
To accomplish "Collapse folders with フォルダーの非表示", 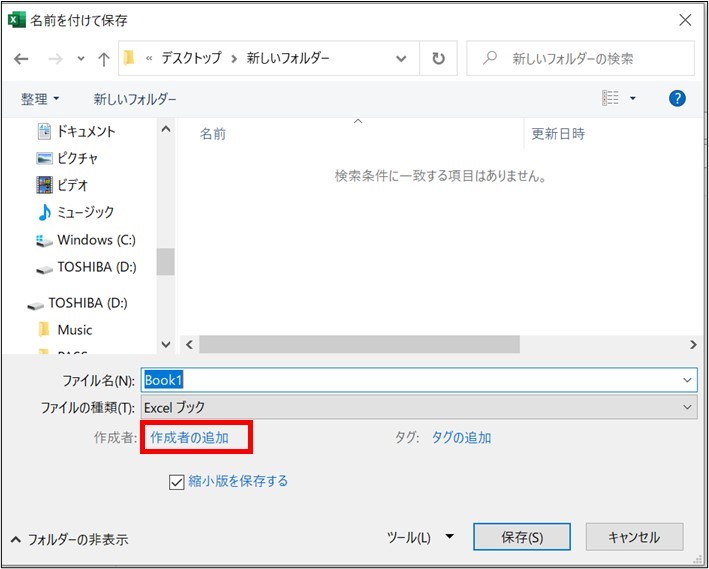I will pos(70,540).
